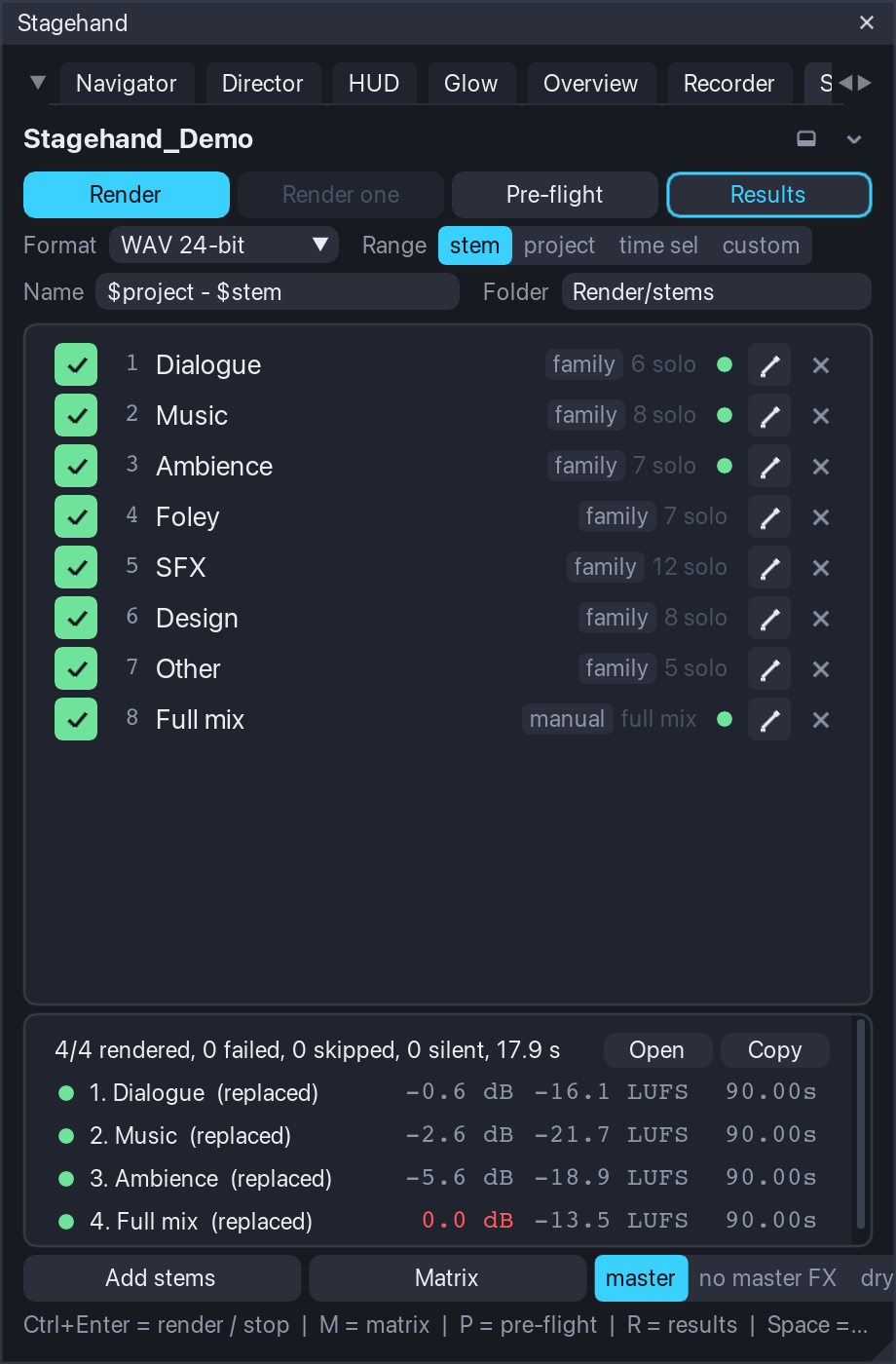896x1364 pixels.
Task: Edit the Foley stem with pencil icon
Action: click(769, 517)
